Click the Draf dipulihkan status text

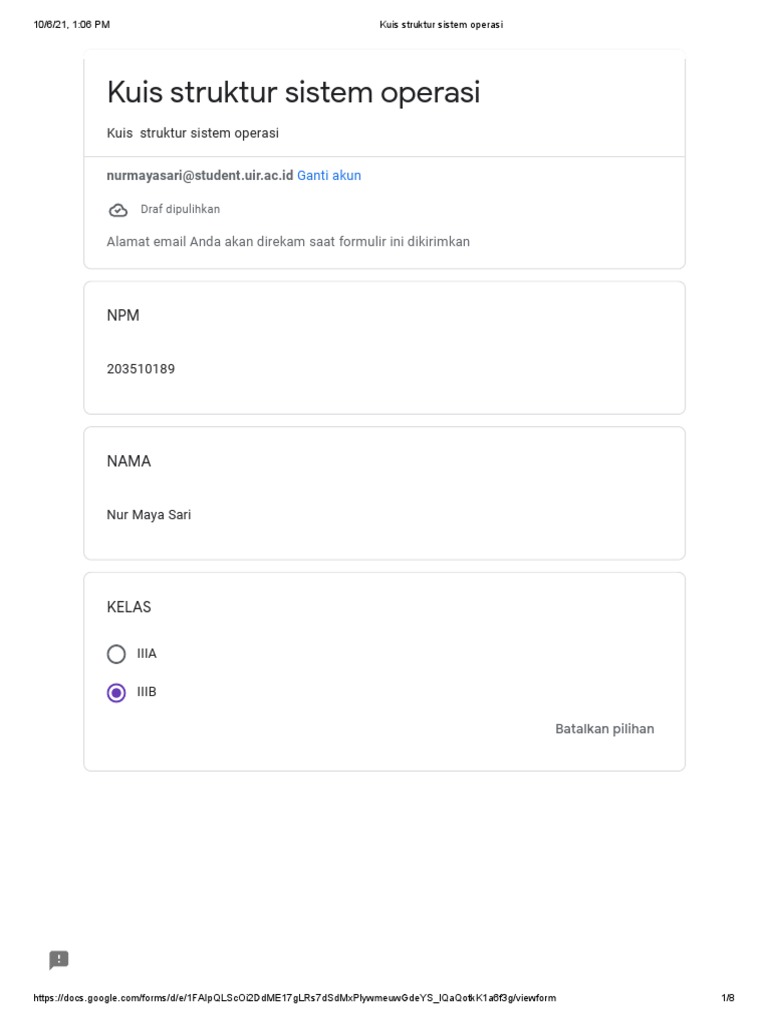pyautogui.click(x=180, y=209)
